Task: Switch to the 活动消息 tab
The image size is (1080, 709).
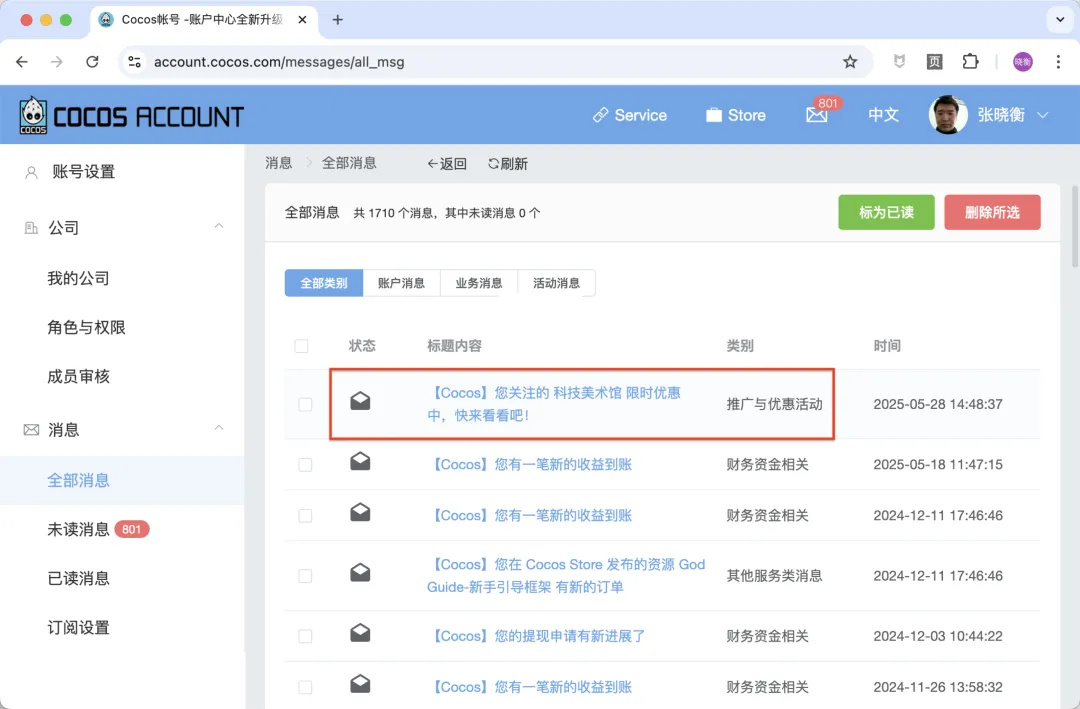Action: 557,283
